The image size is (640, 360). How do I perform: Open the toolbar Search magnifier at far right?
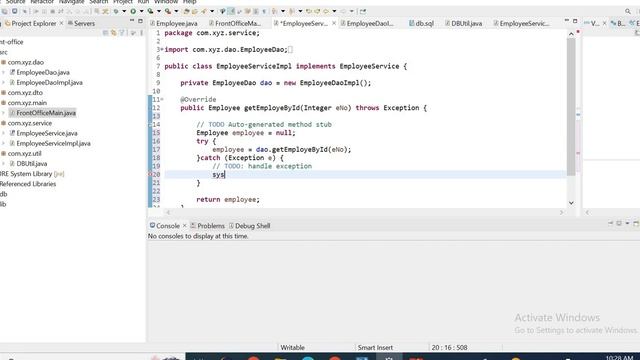tap(628, 11)
